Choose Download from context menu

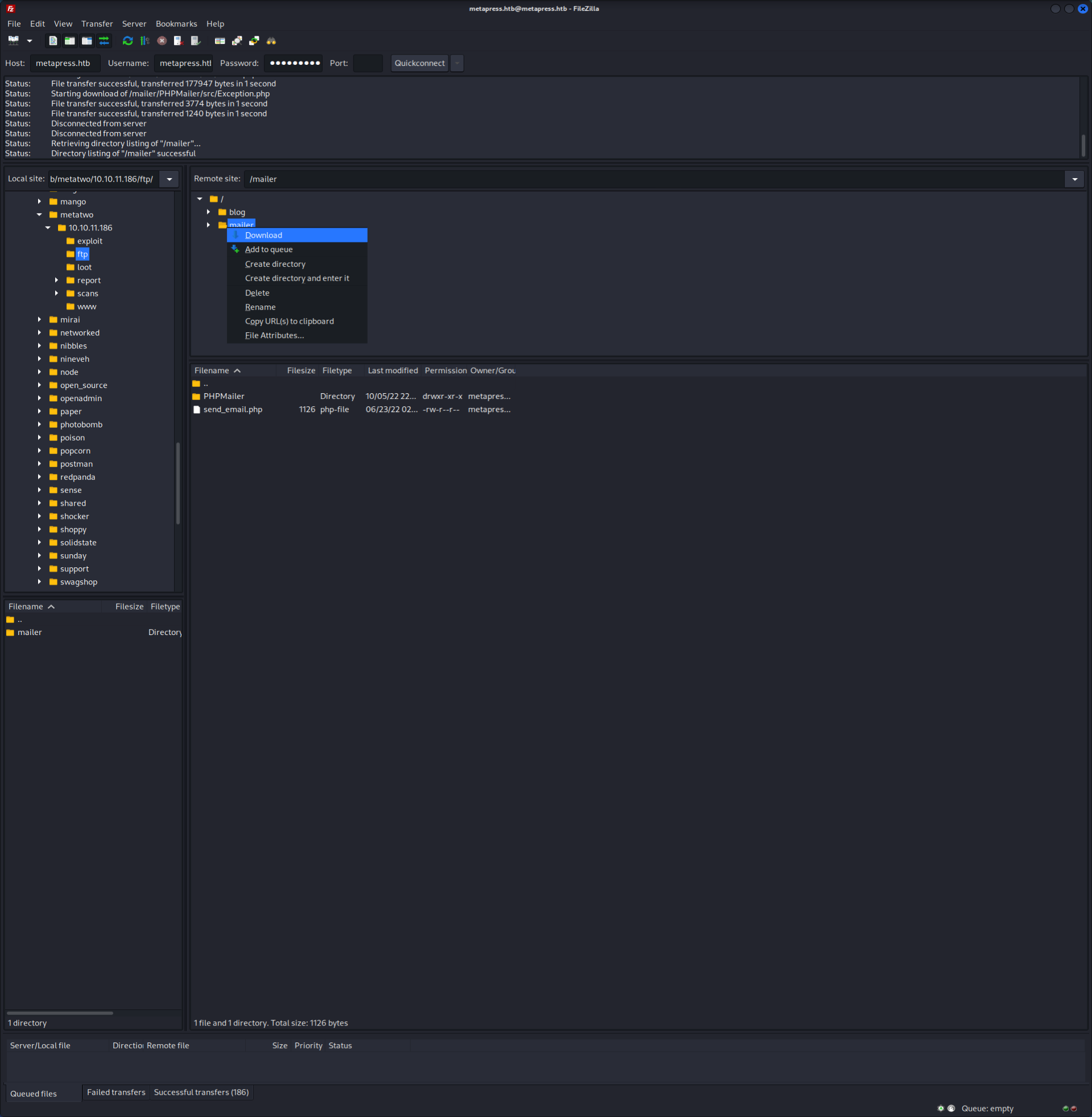coord(297,235)
